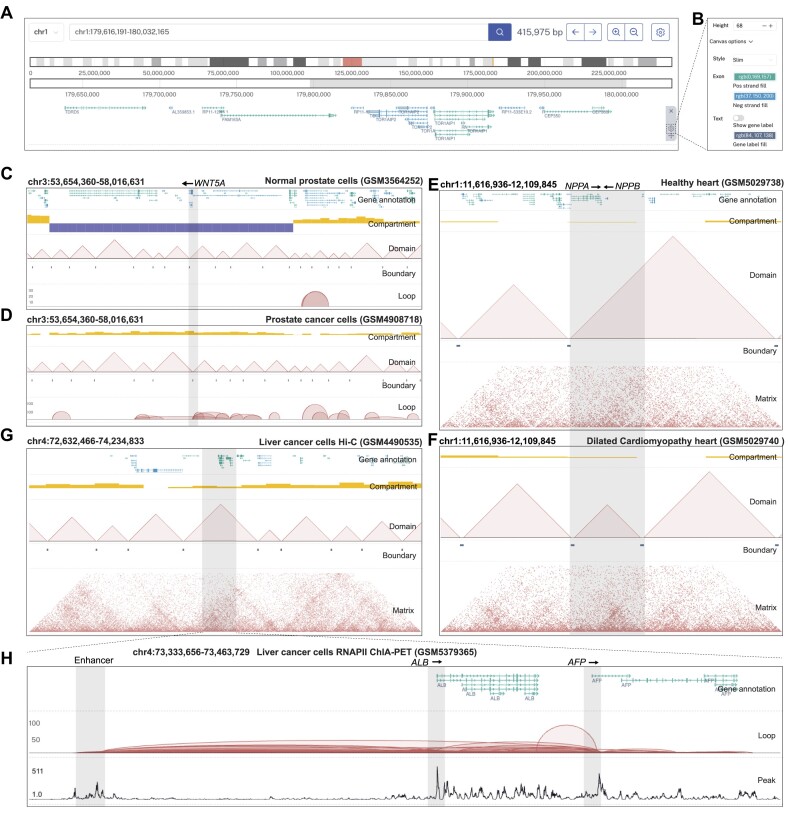Pick the Pos strand fill color
The width and height of the screenshot is (788, 816).
point(754,76)
